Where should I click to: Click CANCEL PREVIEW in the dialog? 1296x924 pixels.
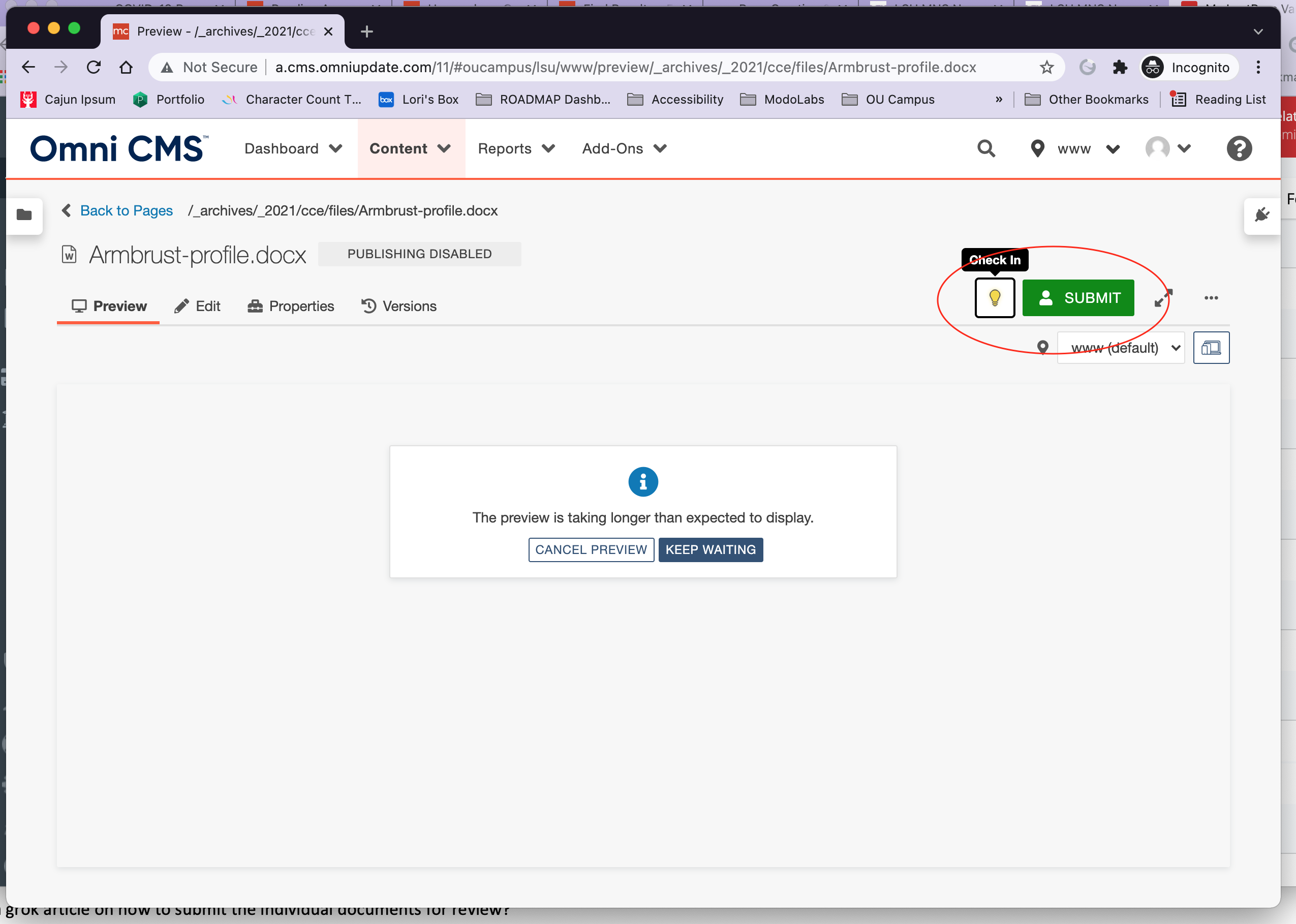(591, 549)
